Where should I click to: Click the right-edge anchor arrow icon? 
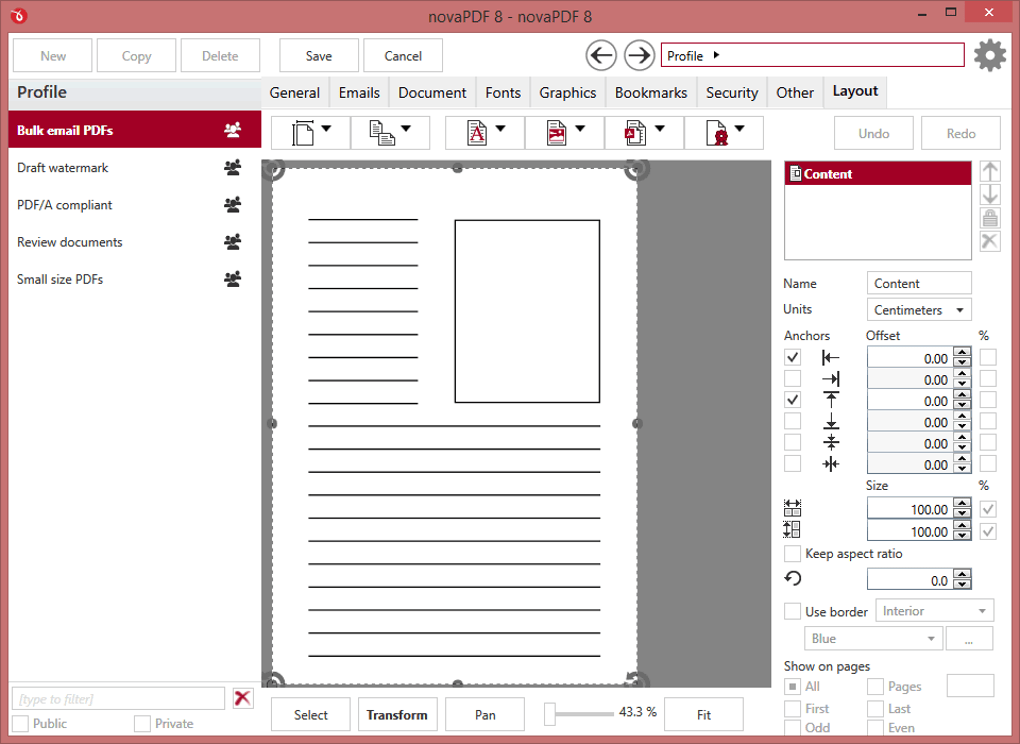831,379
